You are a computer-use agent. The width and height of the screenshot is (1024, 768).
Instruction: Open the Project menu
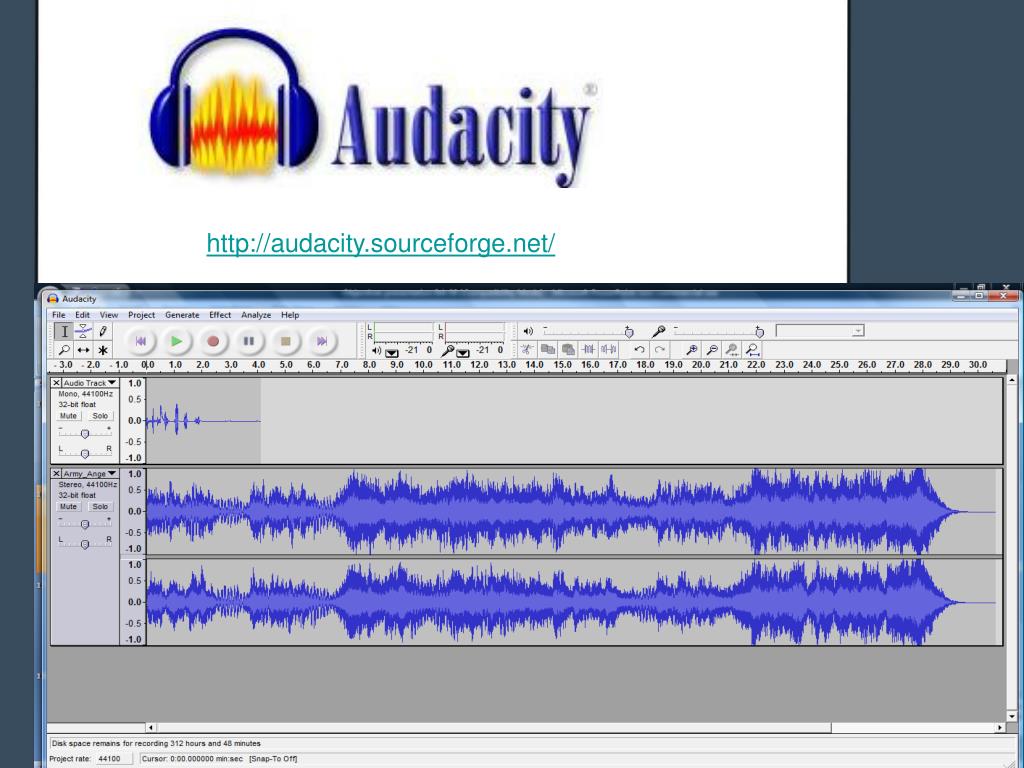click(x=142, y=315)
